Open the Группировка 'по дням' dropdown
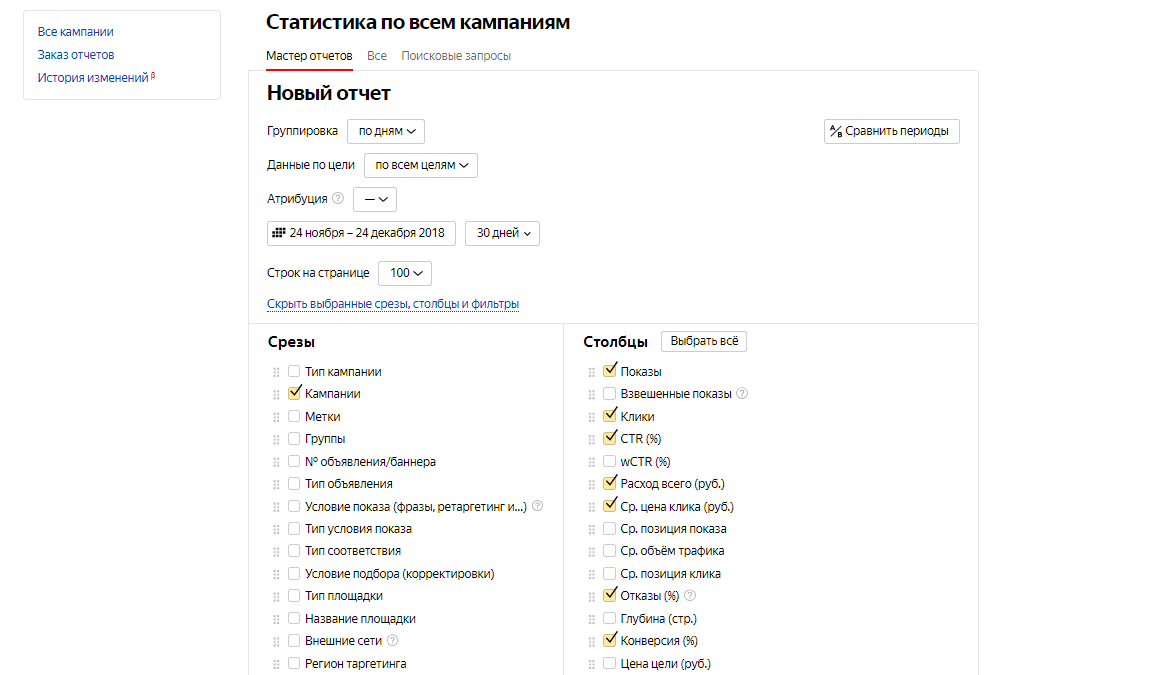Screen dimensions: 1159x675 (386, 131)
